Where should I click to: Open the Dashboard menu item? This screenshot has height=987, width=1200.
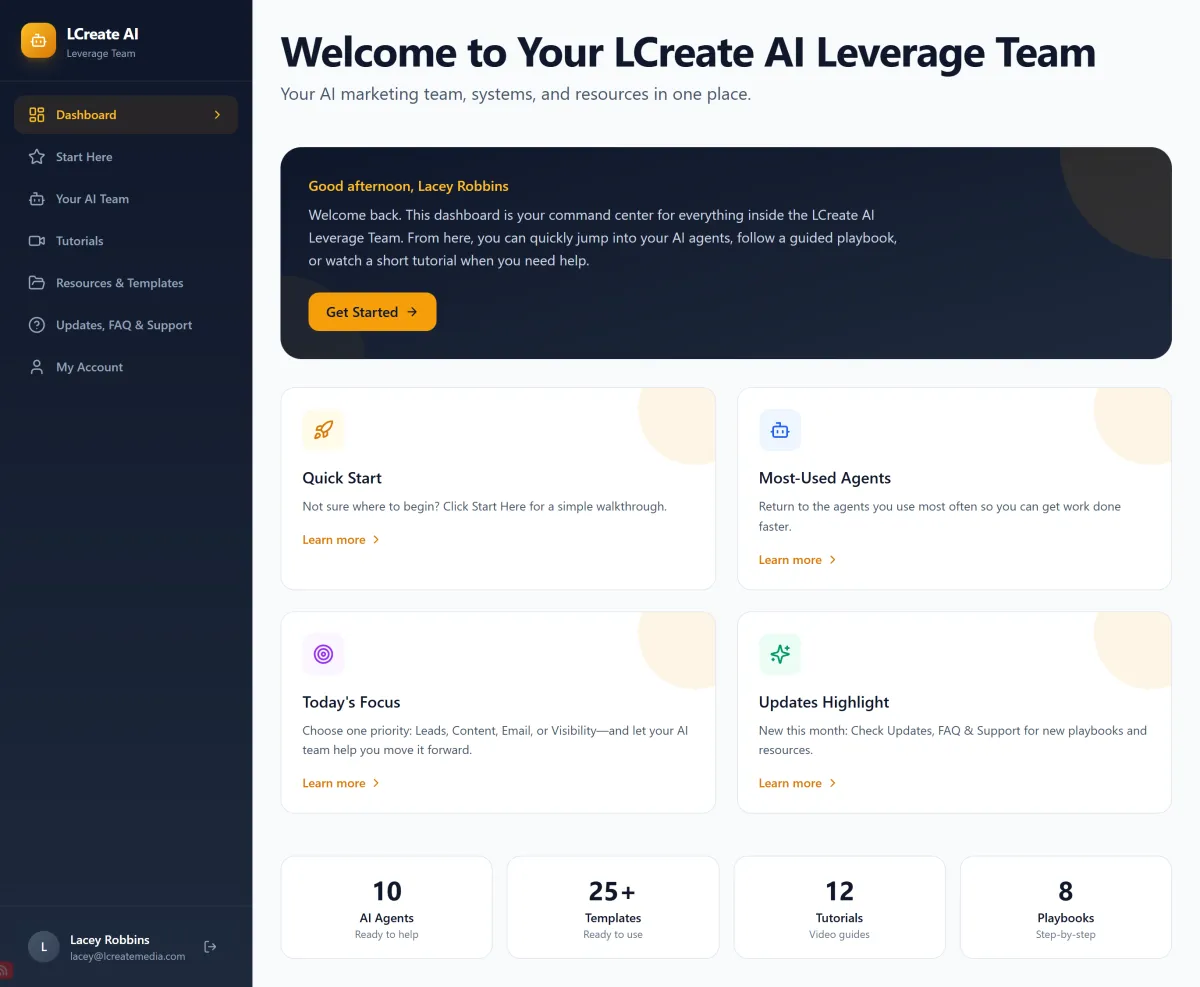[x=126, y=115]
